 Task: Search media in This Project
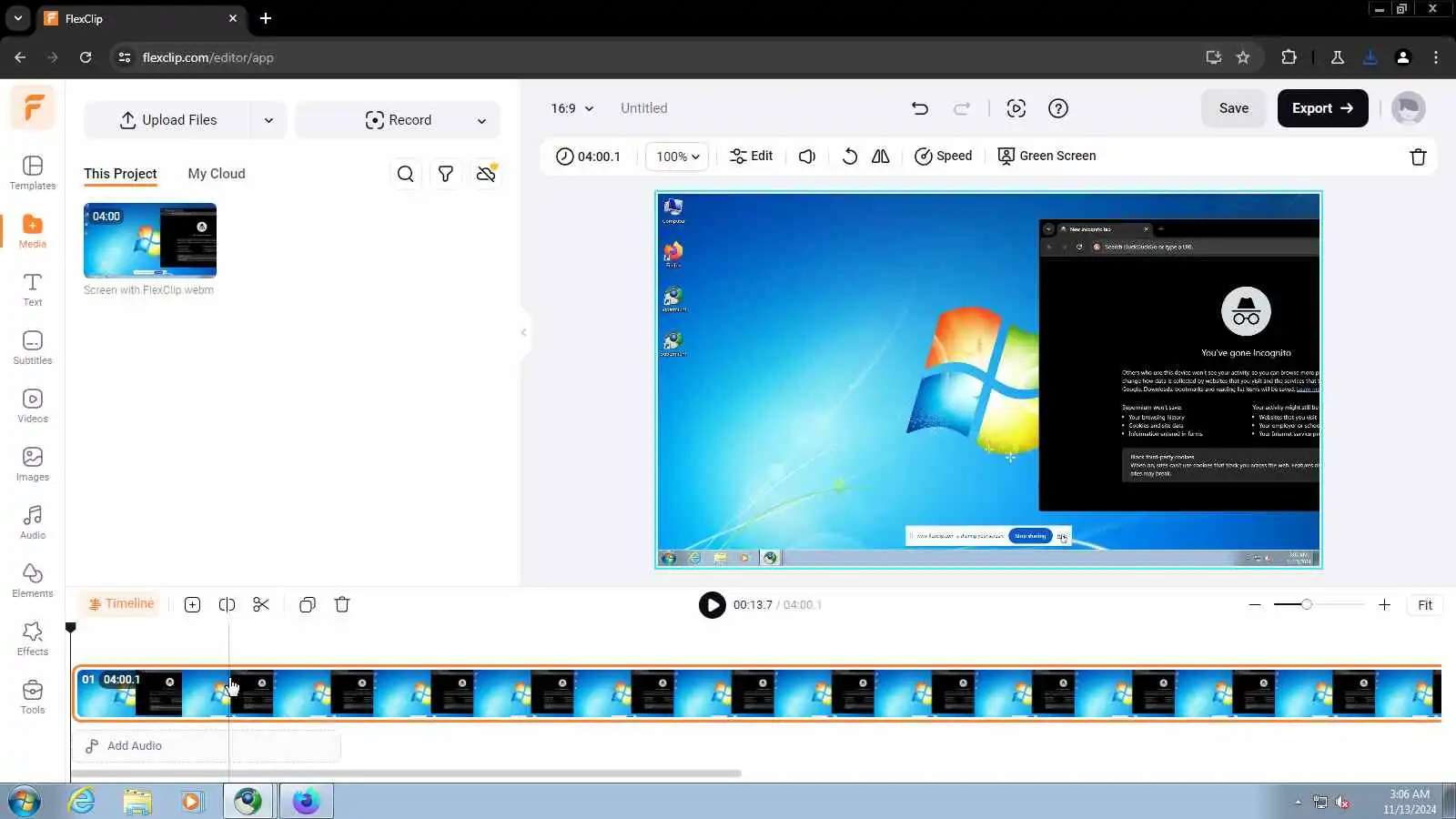(x=406, y=174)
